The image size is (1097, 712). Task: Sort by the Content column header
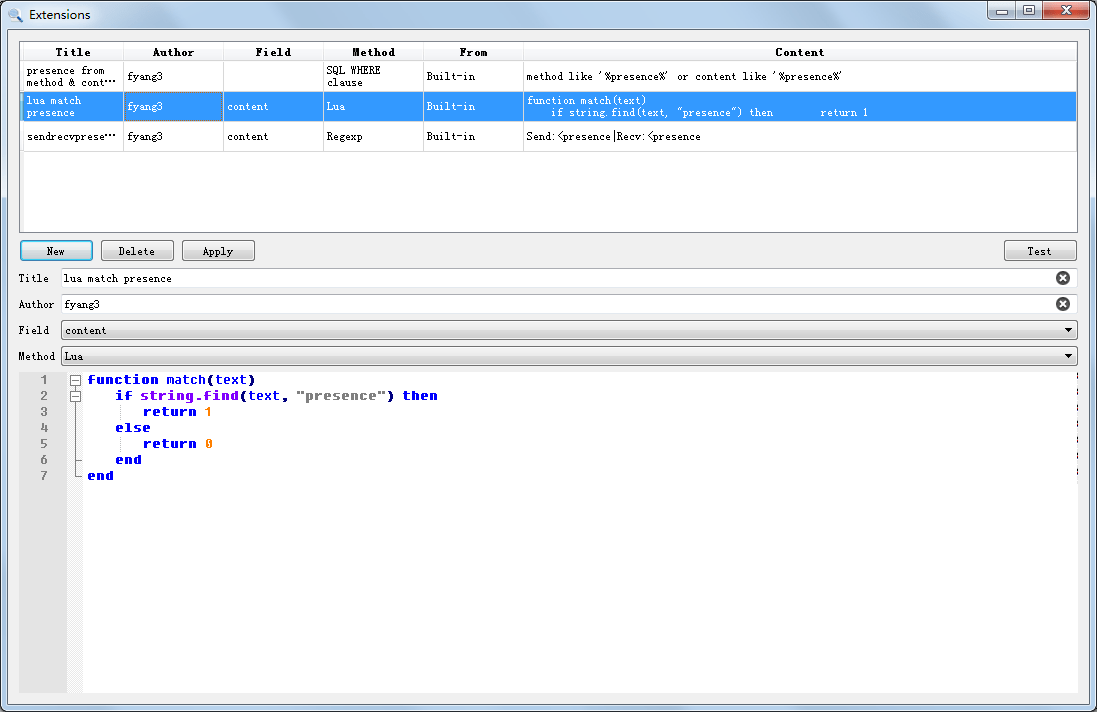800,52
